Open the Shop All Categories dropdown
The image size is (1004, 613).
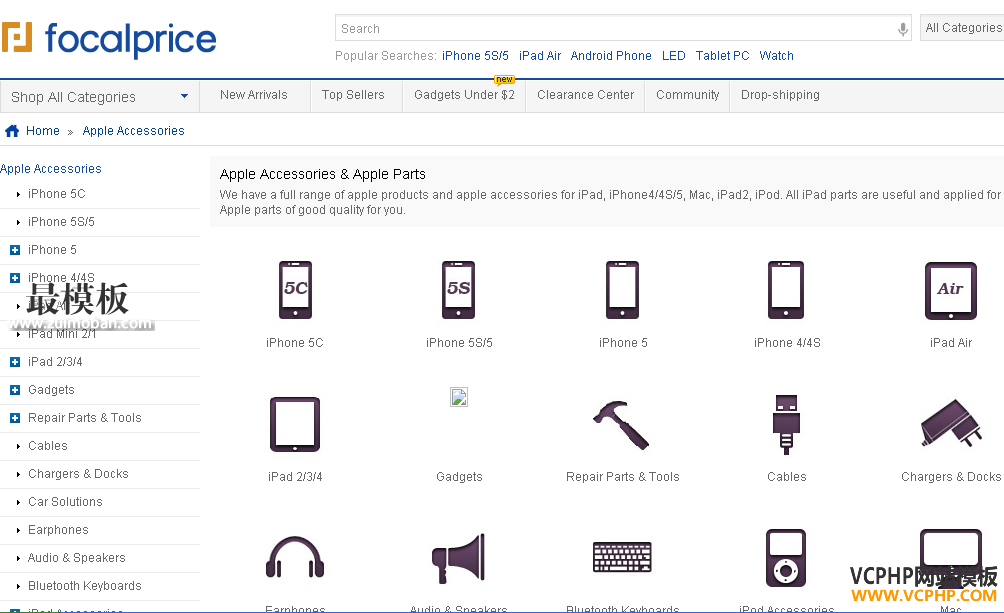click(x=100, y=97)
